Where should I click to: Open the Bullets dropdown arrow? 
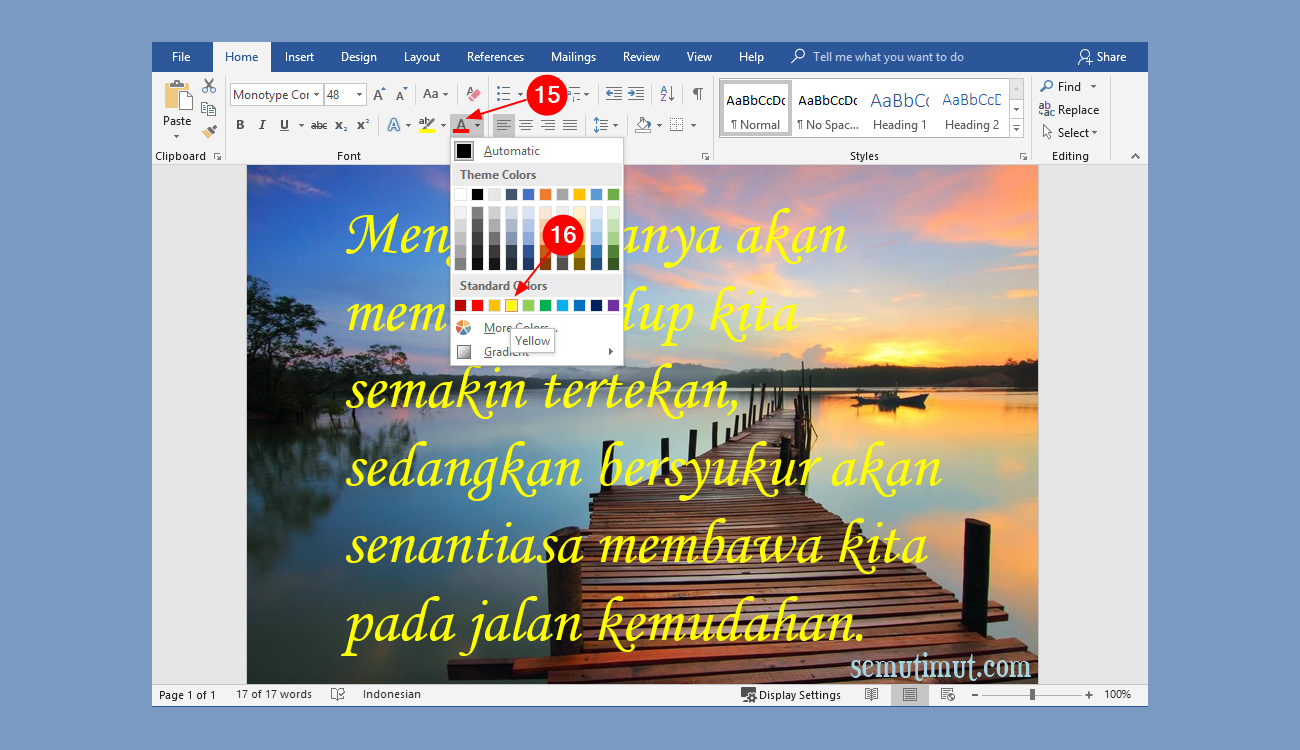pos(521,95)
